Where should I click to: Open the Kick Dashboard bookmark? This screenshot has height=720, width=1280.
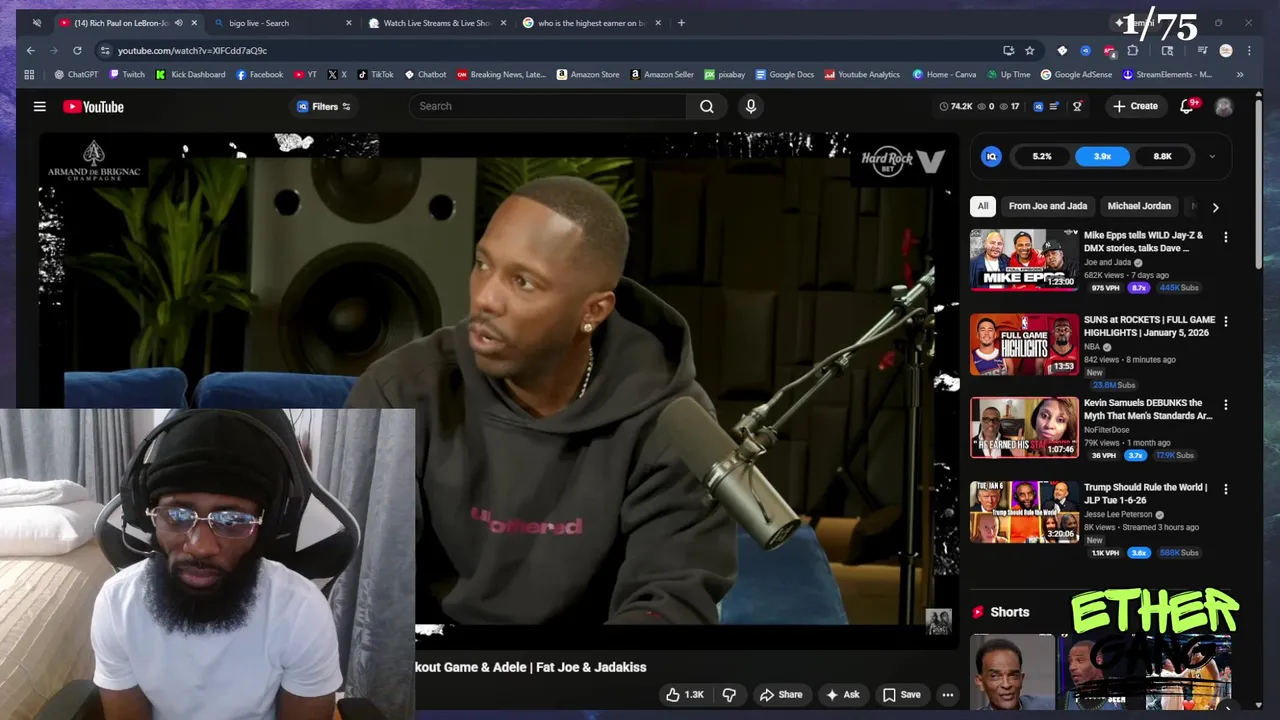pos(190,74)
